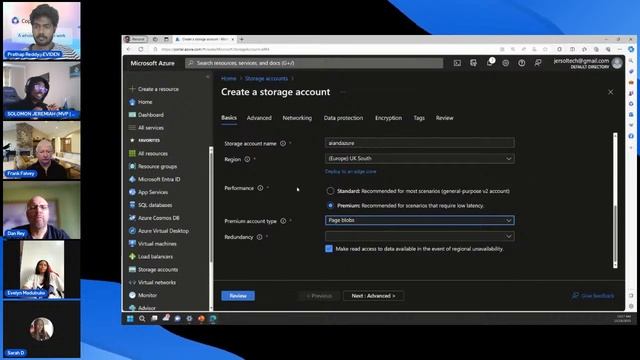This screenshot has height=360, width=640.
Task: Click the All services icon
Action: 132,127
